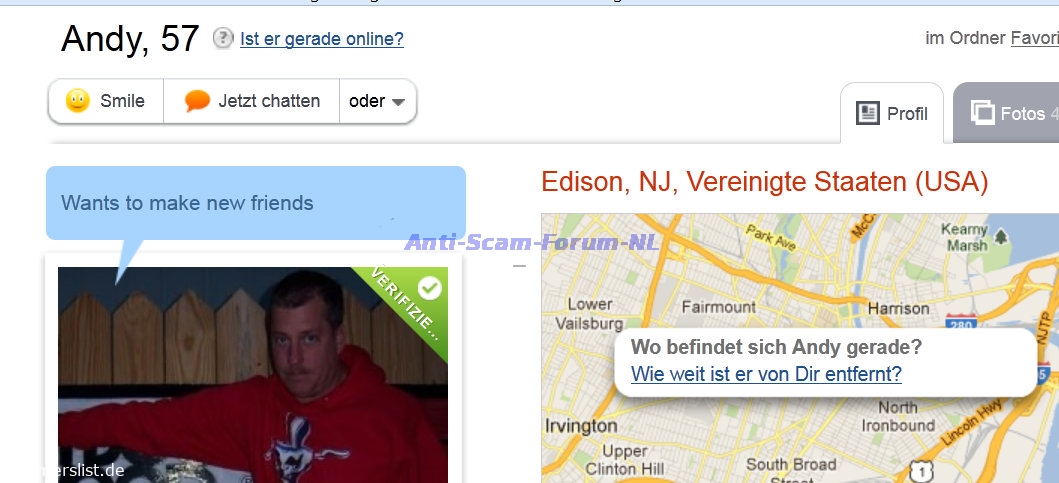1059x483 pixels.
Task: Open the oder options menu
Action: click(x=378, y=101)
